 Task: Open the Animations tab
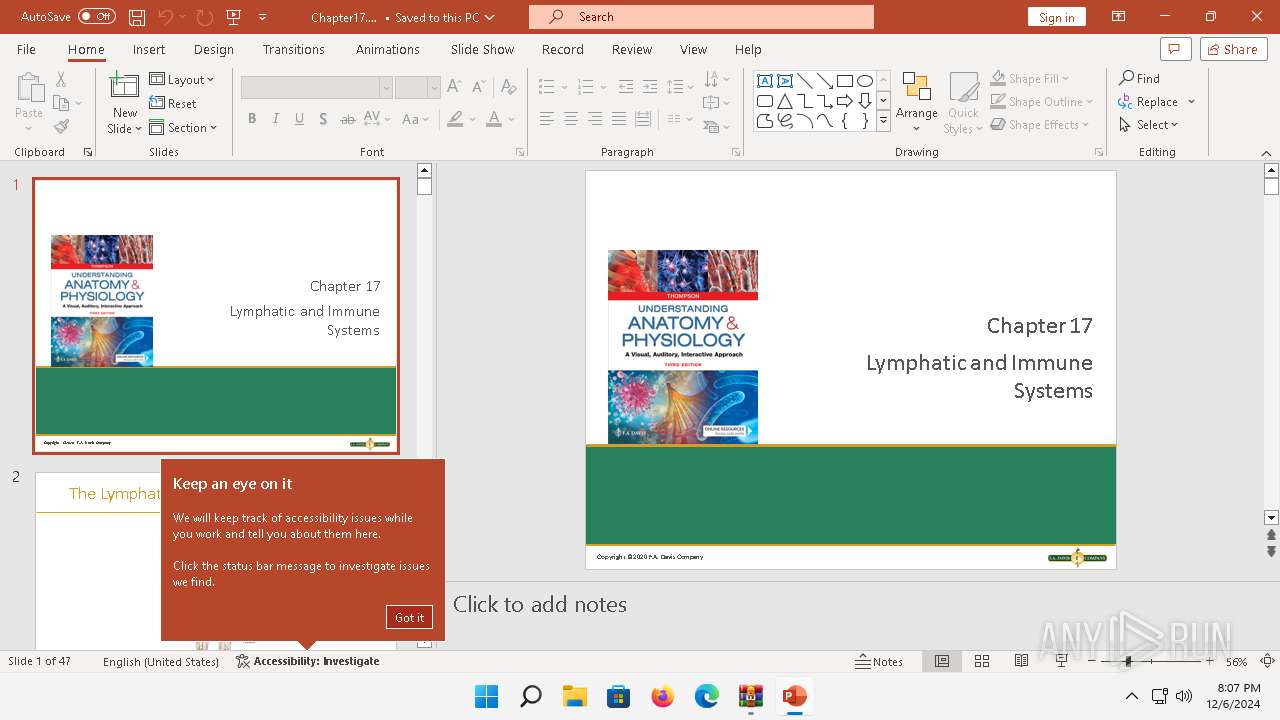(x=388, y=49)
